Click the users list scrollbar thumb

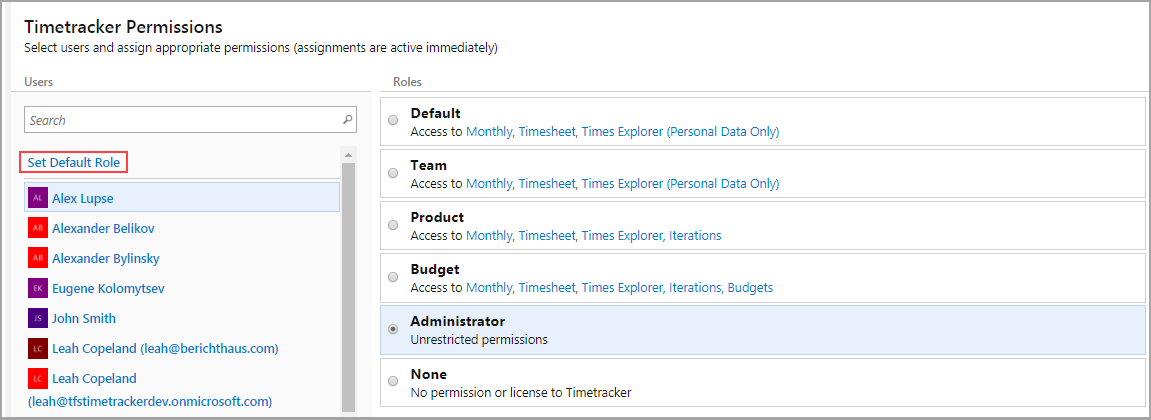348,286
